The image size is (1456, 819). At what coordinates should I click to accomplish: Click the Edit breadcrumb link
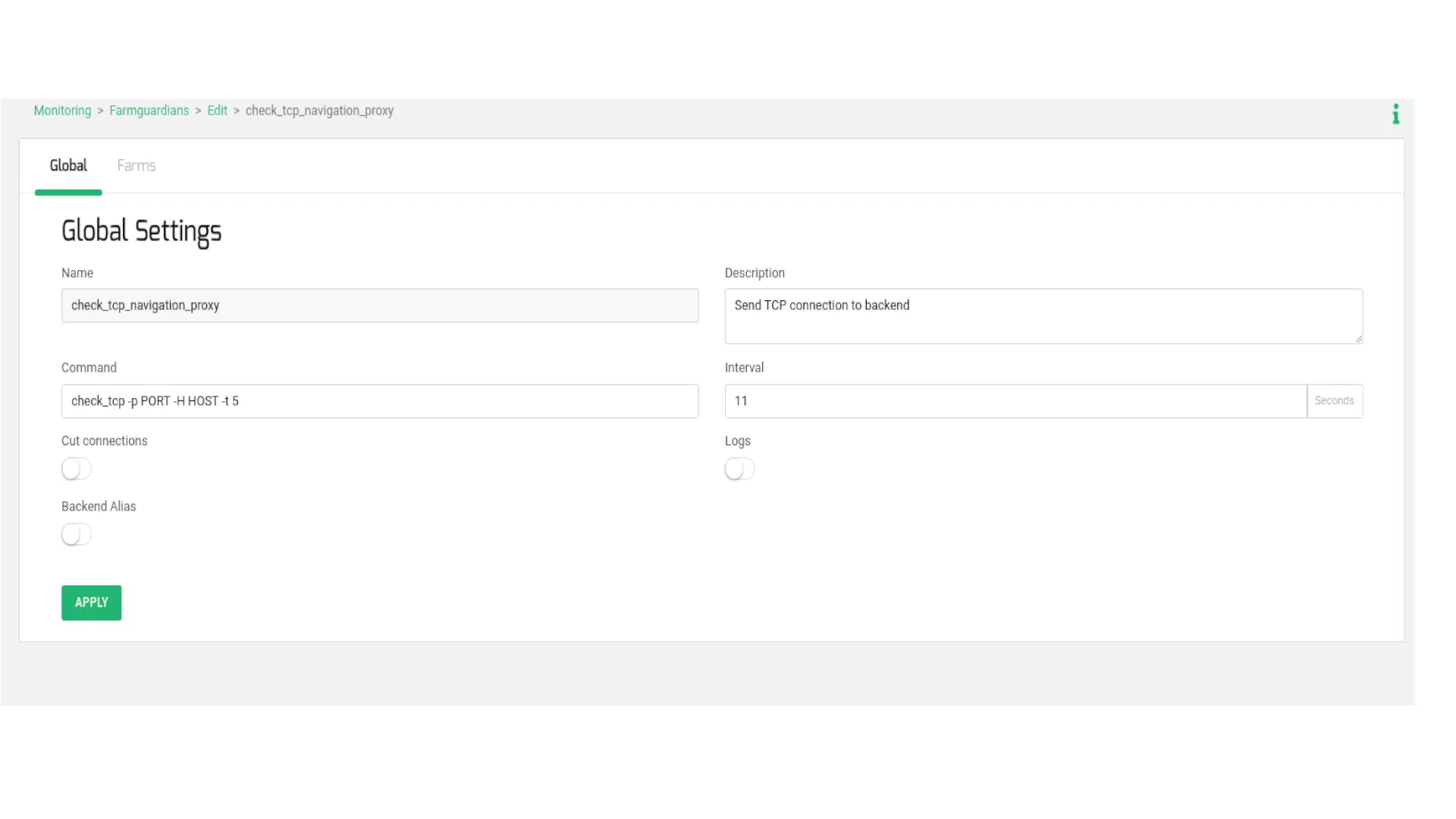tap(217, 111)
